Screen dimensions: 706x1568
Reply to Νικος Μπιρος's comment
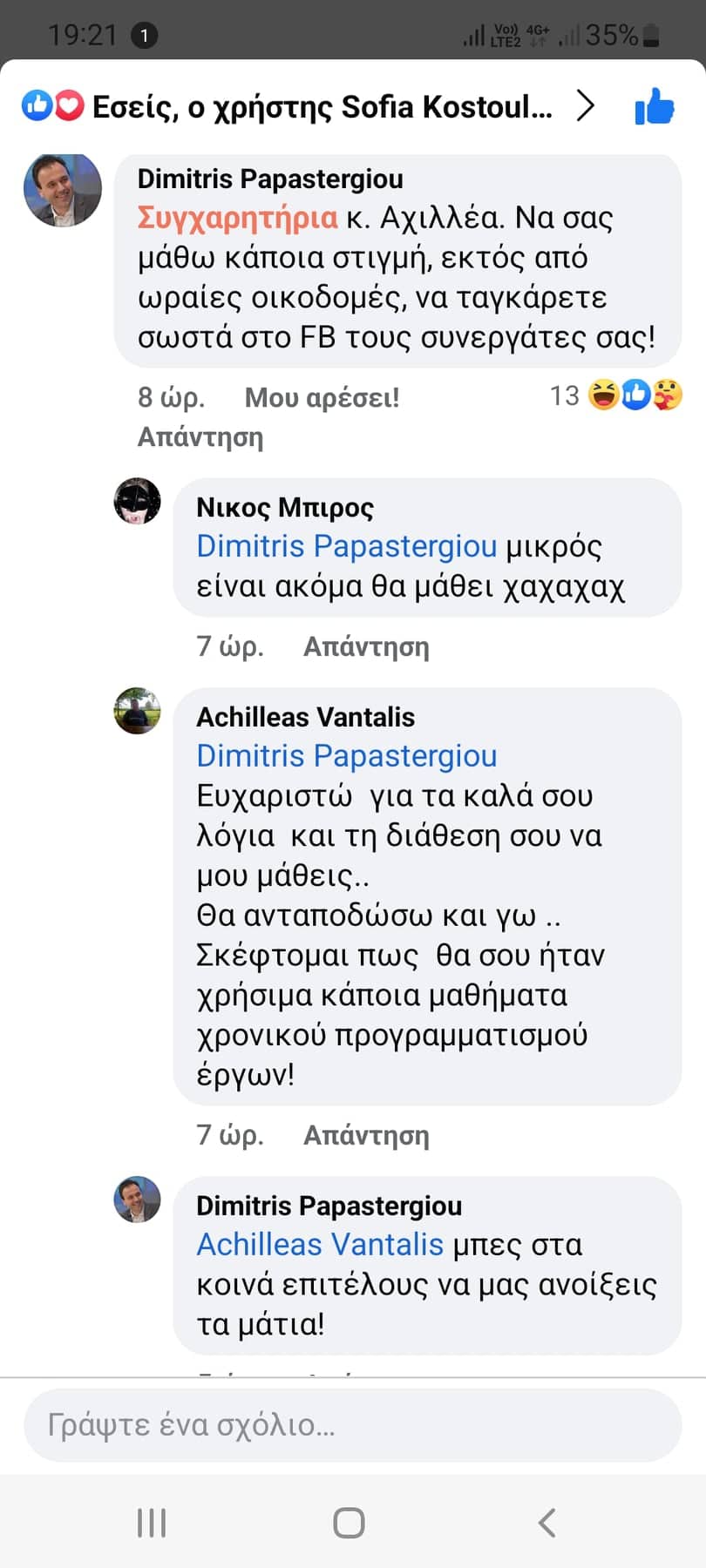pos(366,646)
